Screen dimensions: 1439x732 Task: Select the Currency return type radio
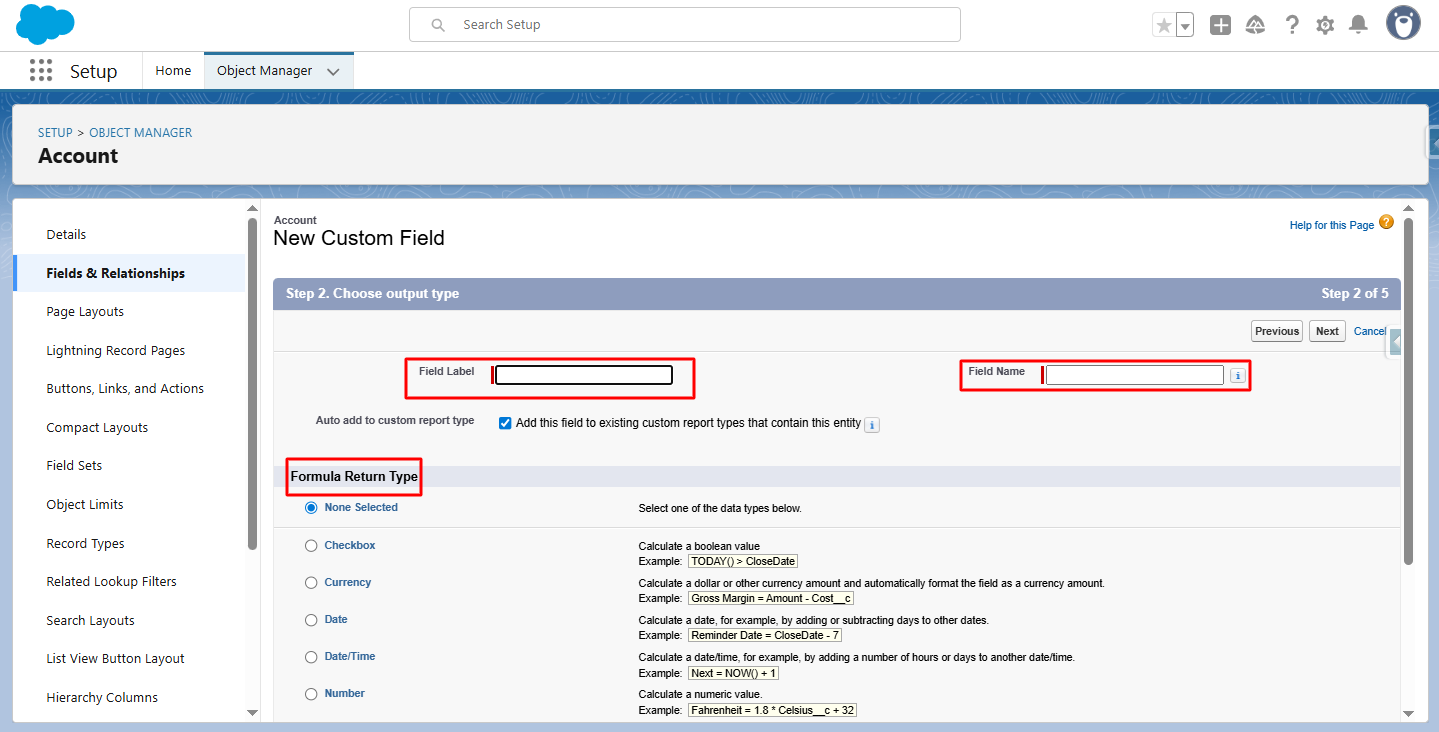311,583
